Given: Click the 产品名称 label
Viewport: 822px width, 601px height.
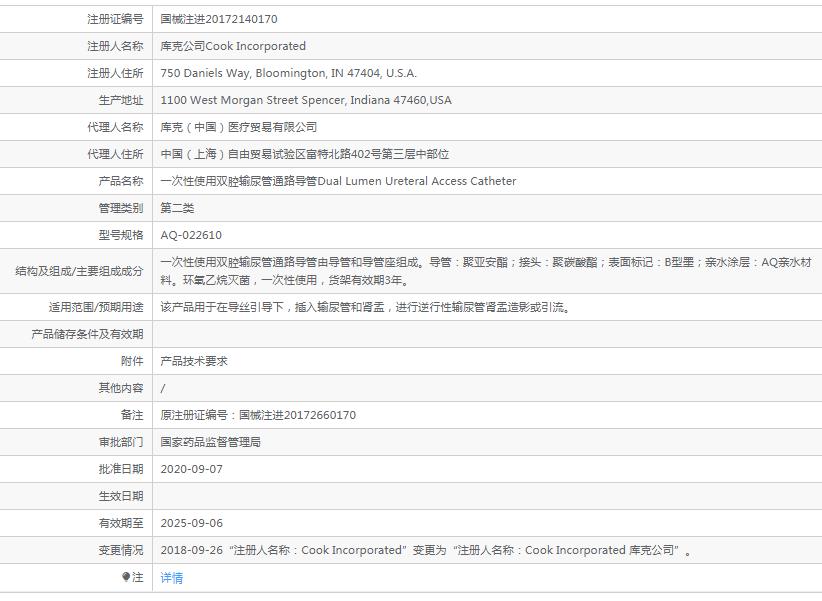Looking at the screenshot, I should click(121, 181).
